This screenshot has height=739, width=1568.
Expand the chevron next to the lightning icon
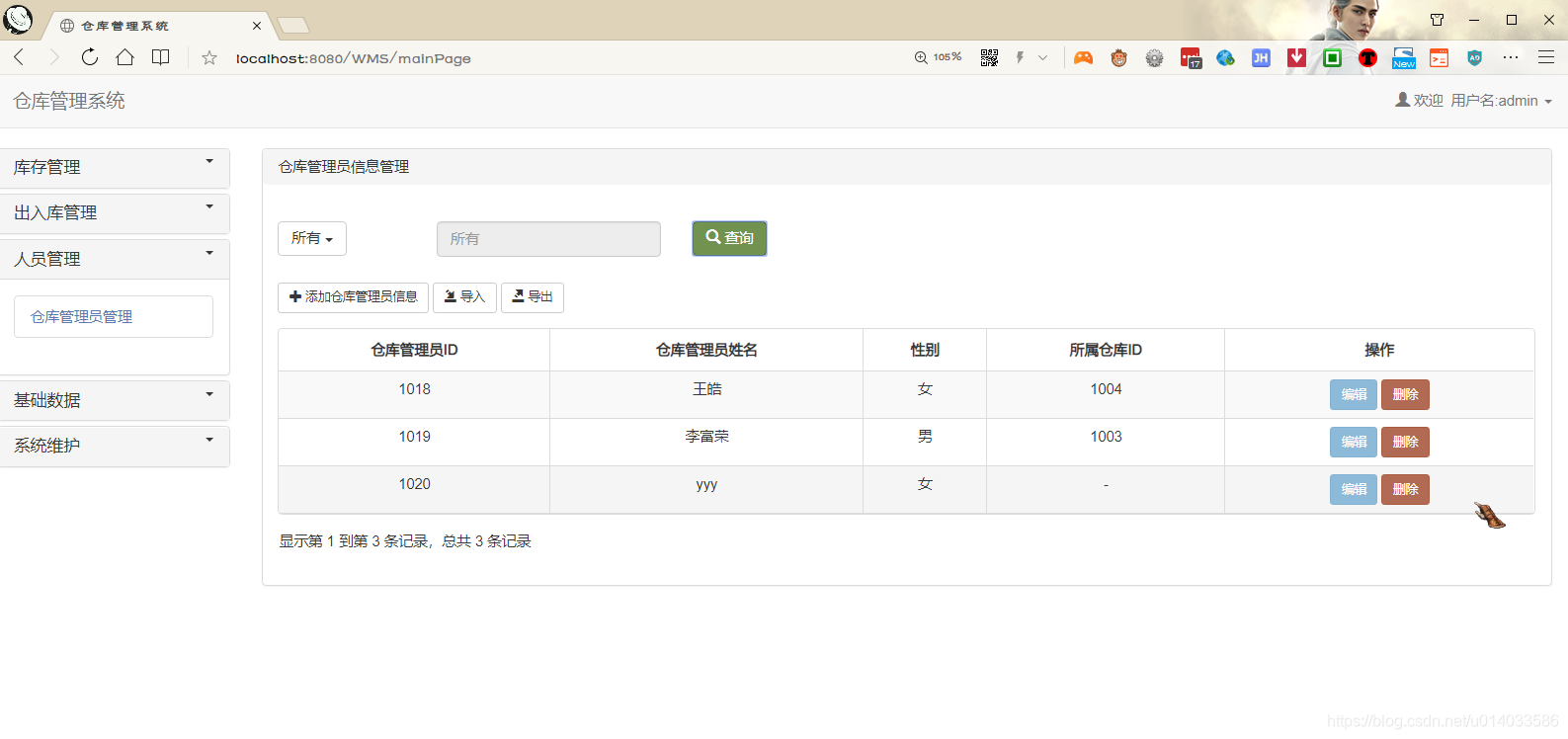point(1042,57)
